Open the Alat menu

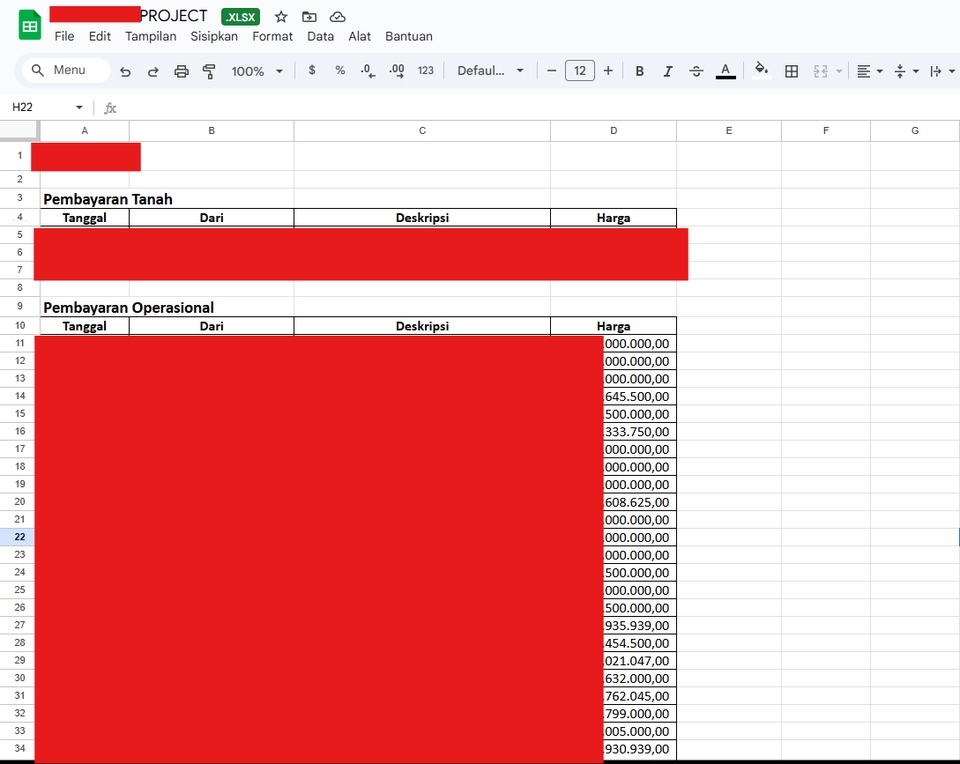click(x=359, y=36)
